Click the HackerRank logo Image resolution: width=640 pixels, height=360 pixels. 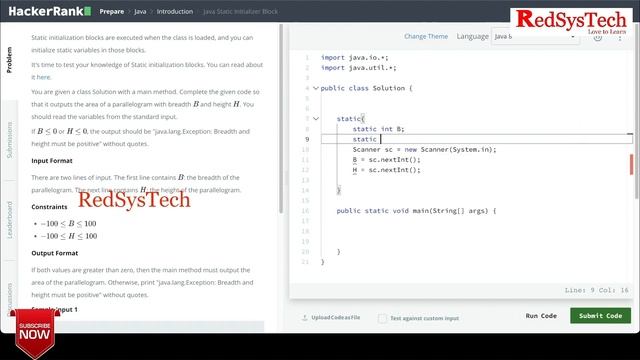(x=49, y=11)
